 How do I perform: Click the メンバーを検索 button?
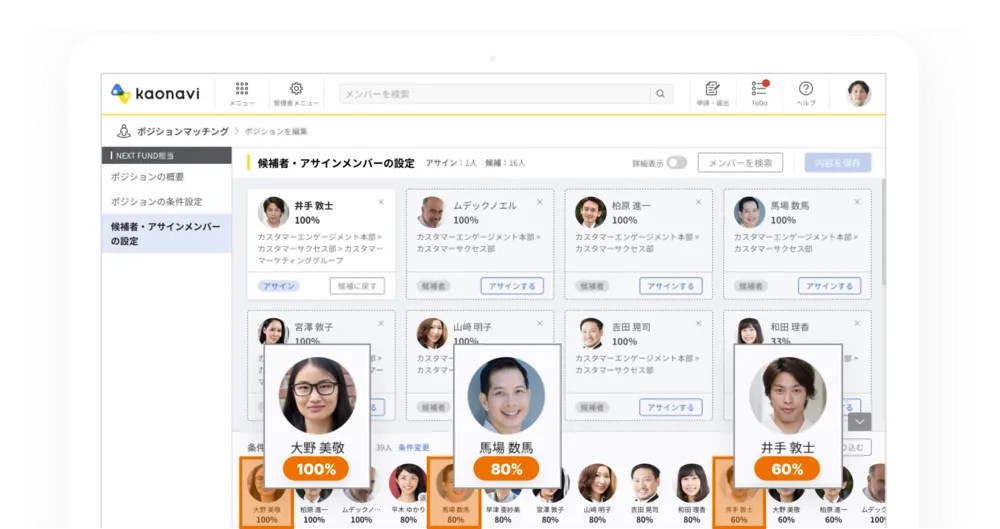[x=740, y=163]
